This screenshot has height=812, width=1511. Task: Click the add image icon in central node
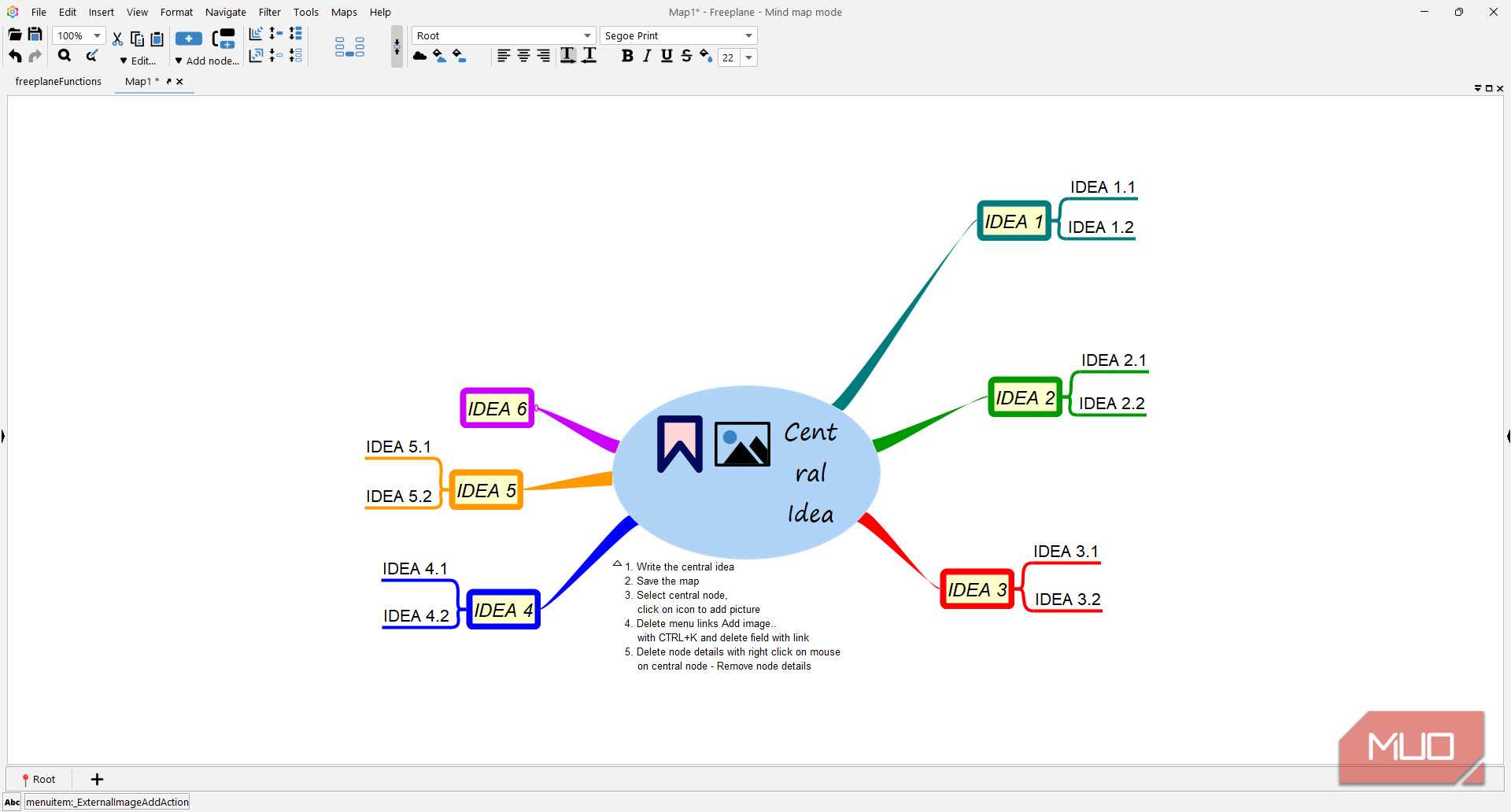point(742,444)
